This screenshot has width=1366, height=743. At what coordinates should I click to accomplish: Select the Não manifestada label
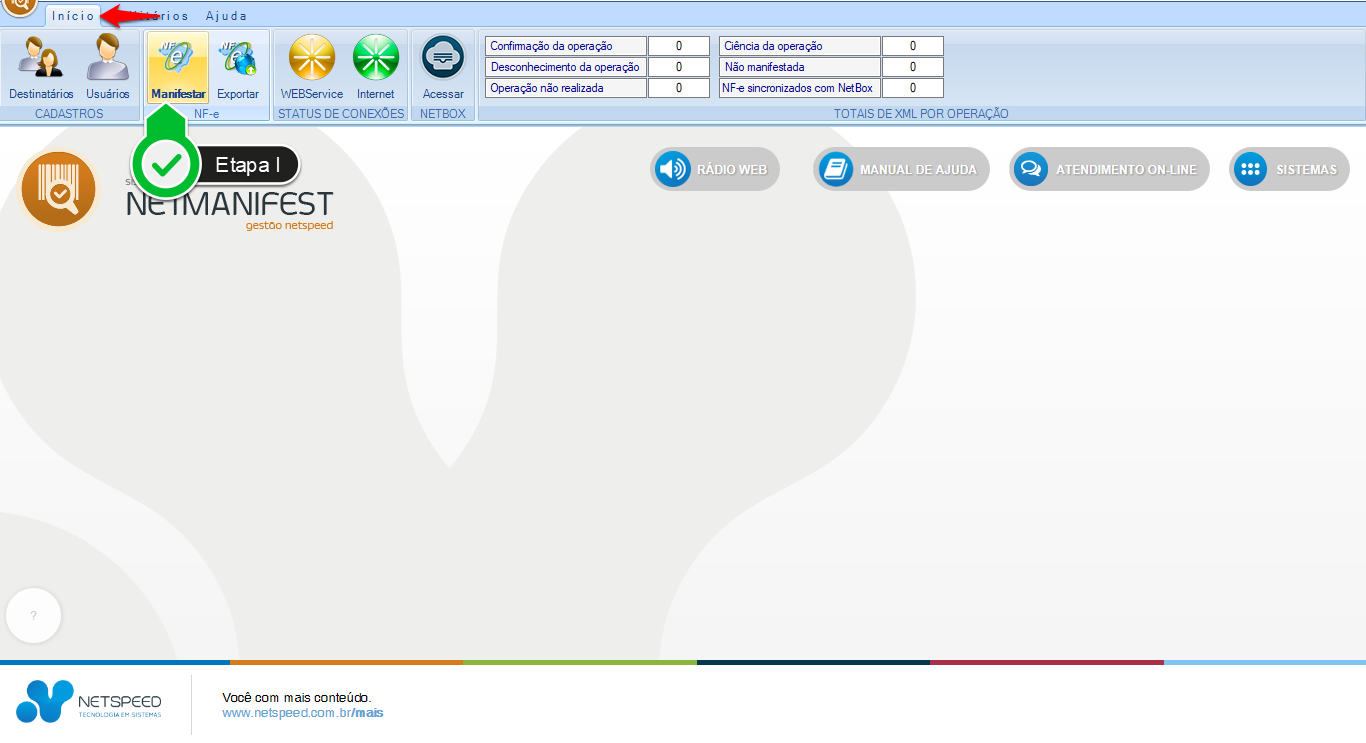tap(800, 67)
